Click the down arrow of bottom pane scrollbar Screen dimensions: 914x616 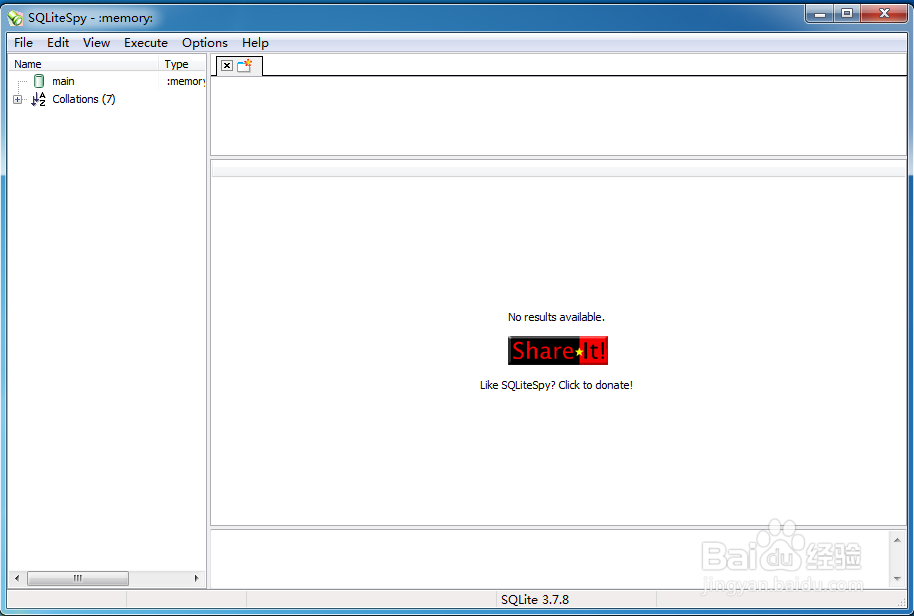point(897,579)
